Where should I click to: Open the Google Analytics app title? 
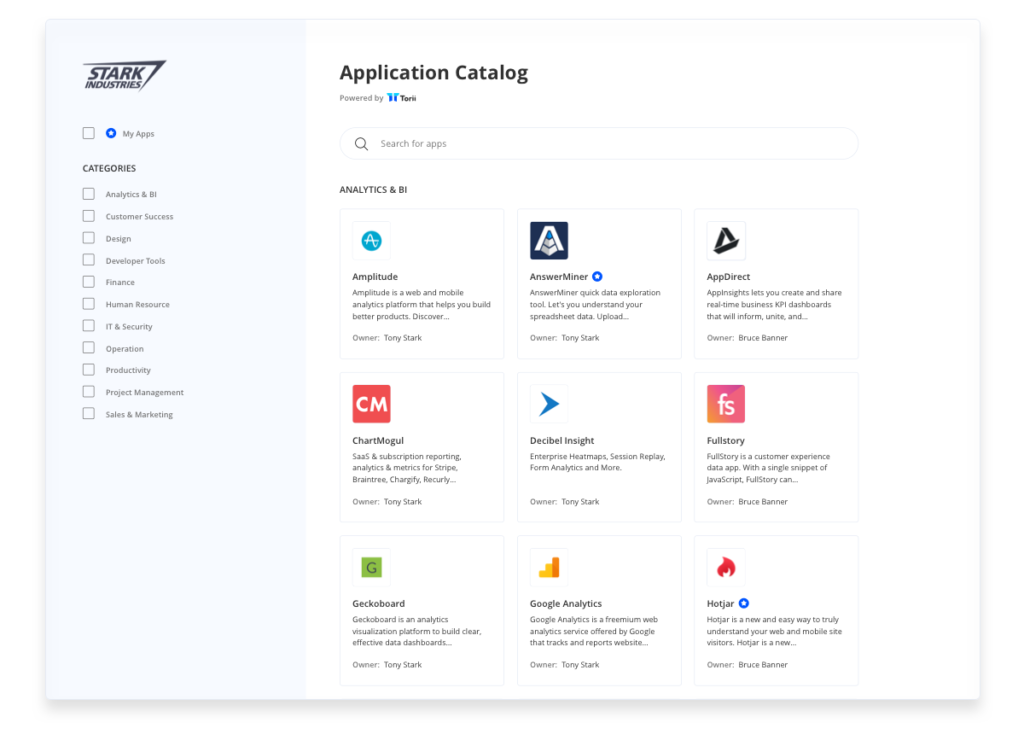tap(566, 603)
